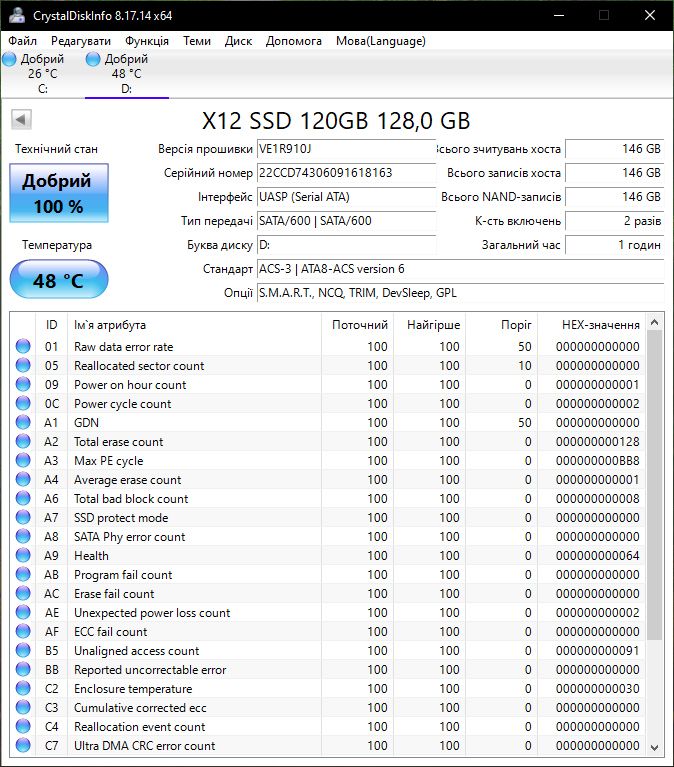Click the status icon for SATA Phy error count
This screenshot has width=674, height=767.
tap(23, 537)
